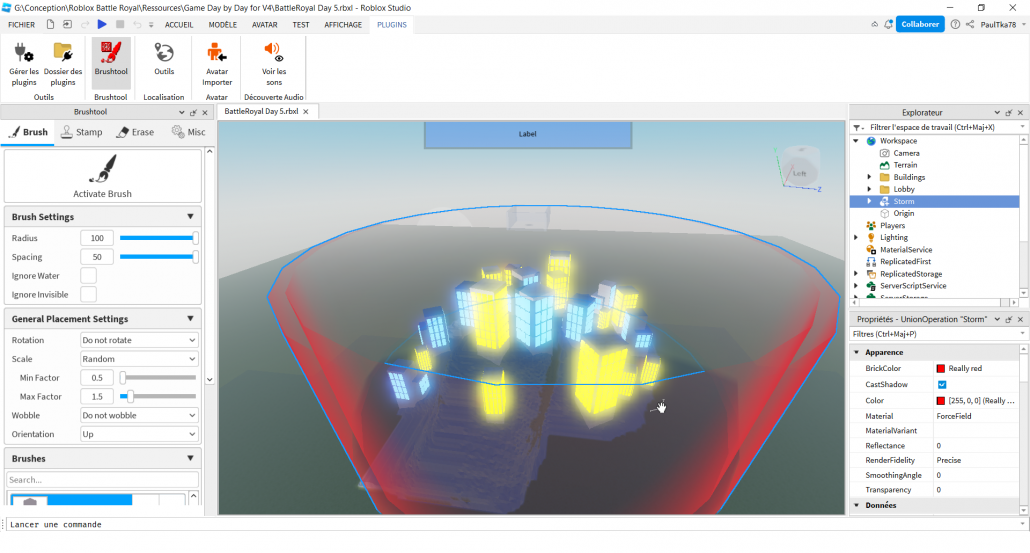Expand the Lobby folder arrow

(x=869, y=189)
